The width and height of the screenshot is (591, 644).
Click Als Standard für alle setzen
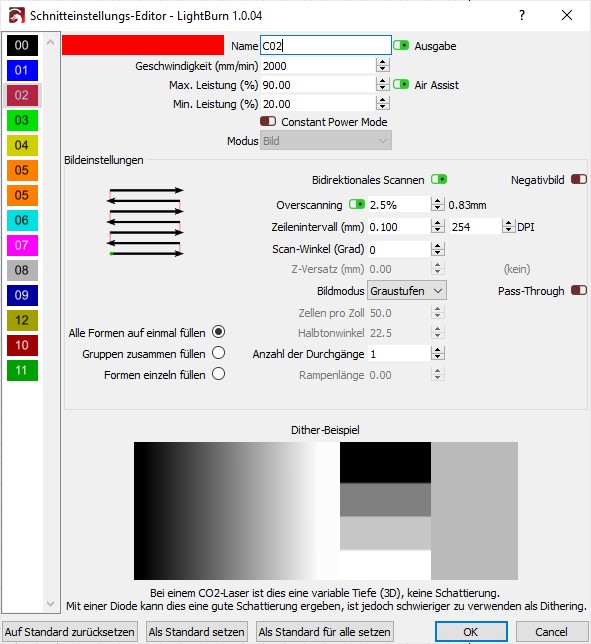pos(324,632)
